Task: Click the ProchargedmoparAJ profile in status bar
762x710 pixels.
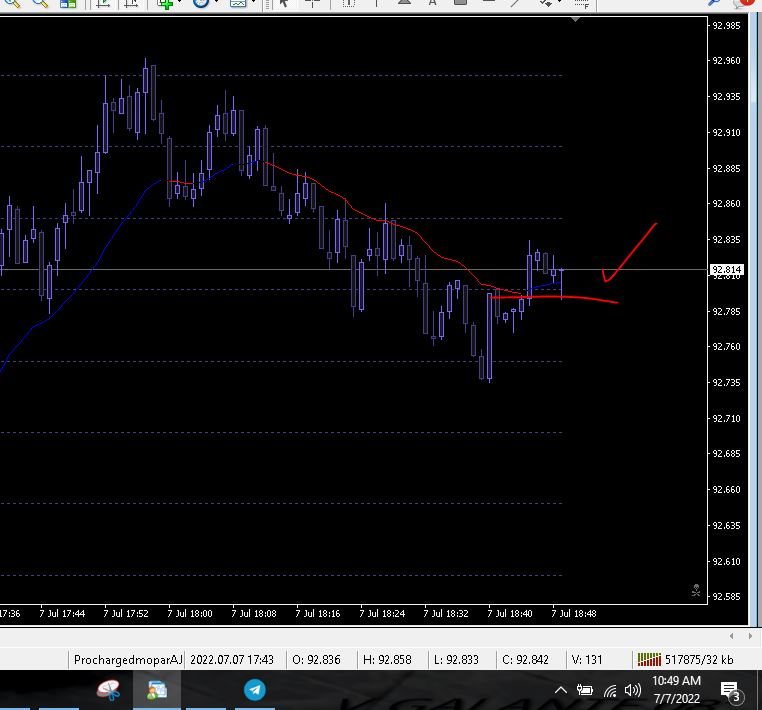Action: pos(128,659)
